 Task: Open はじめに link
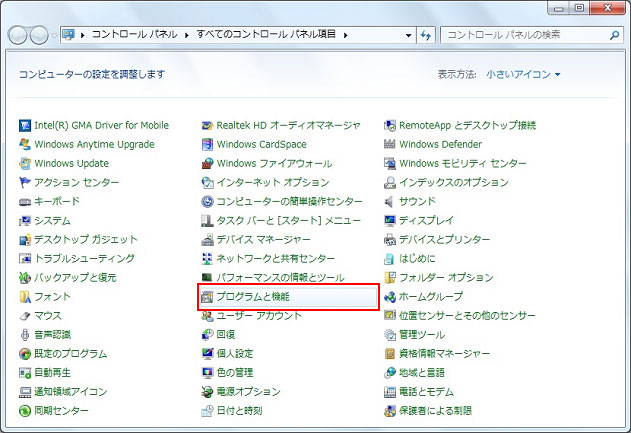417,258
